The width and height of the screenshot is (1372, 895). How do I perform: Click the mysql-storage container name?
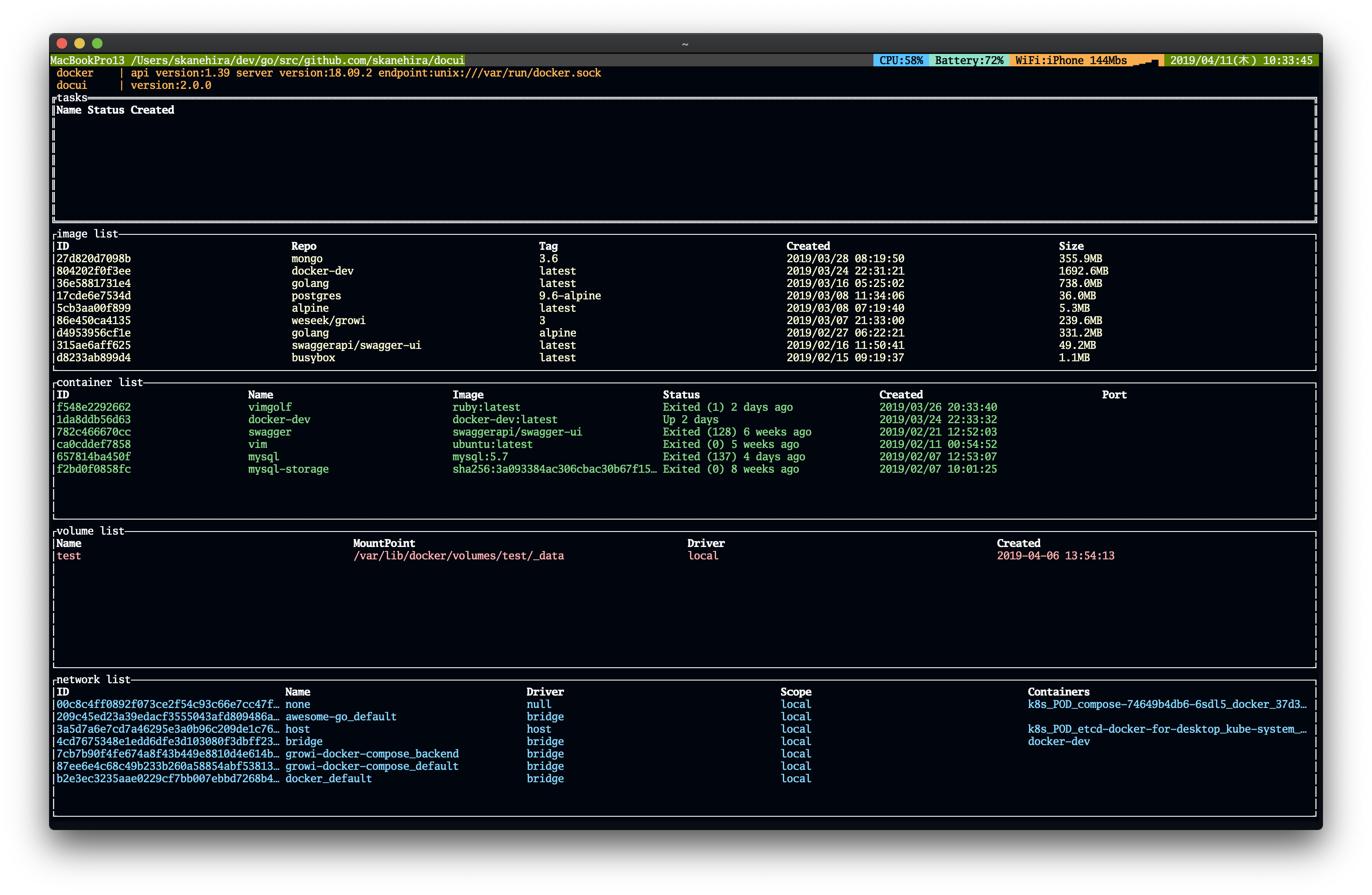(x=288, y=469)
